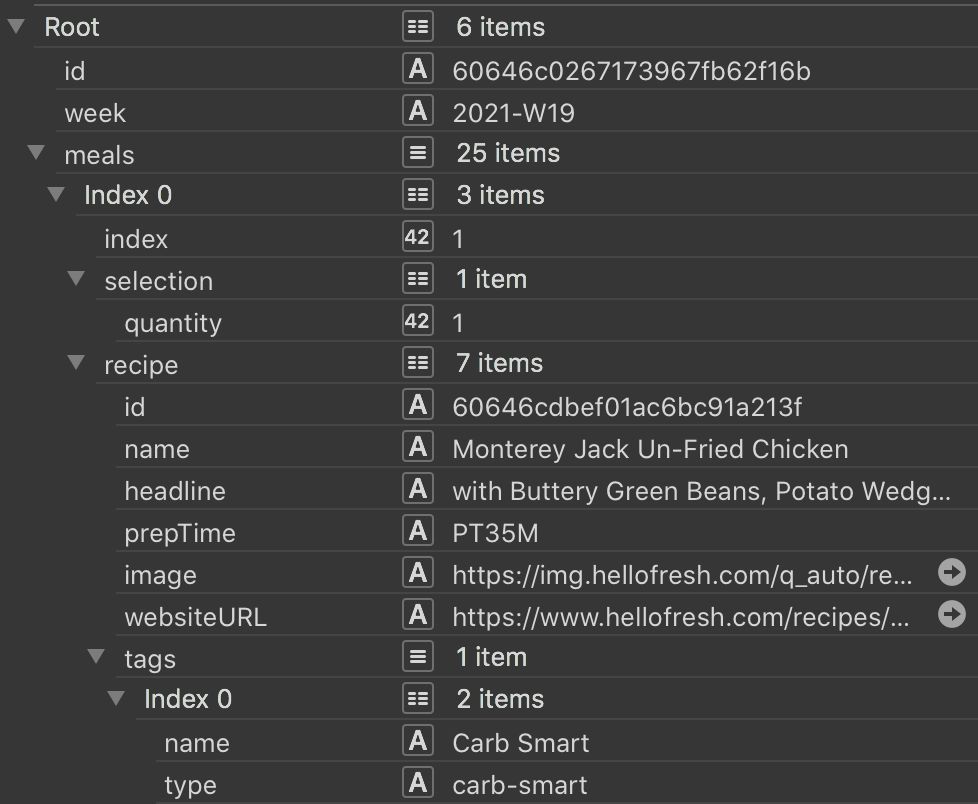The height and width of the screenshot is (804, 978).
Task: Select the Root key label
Action: pyautogui.click(x=72, y=27)
